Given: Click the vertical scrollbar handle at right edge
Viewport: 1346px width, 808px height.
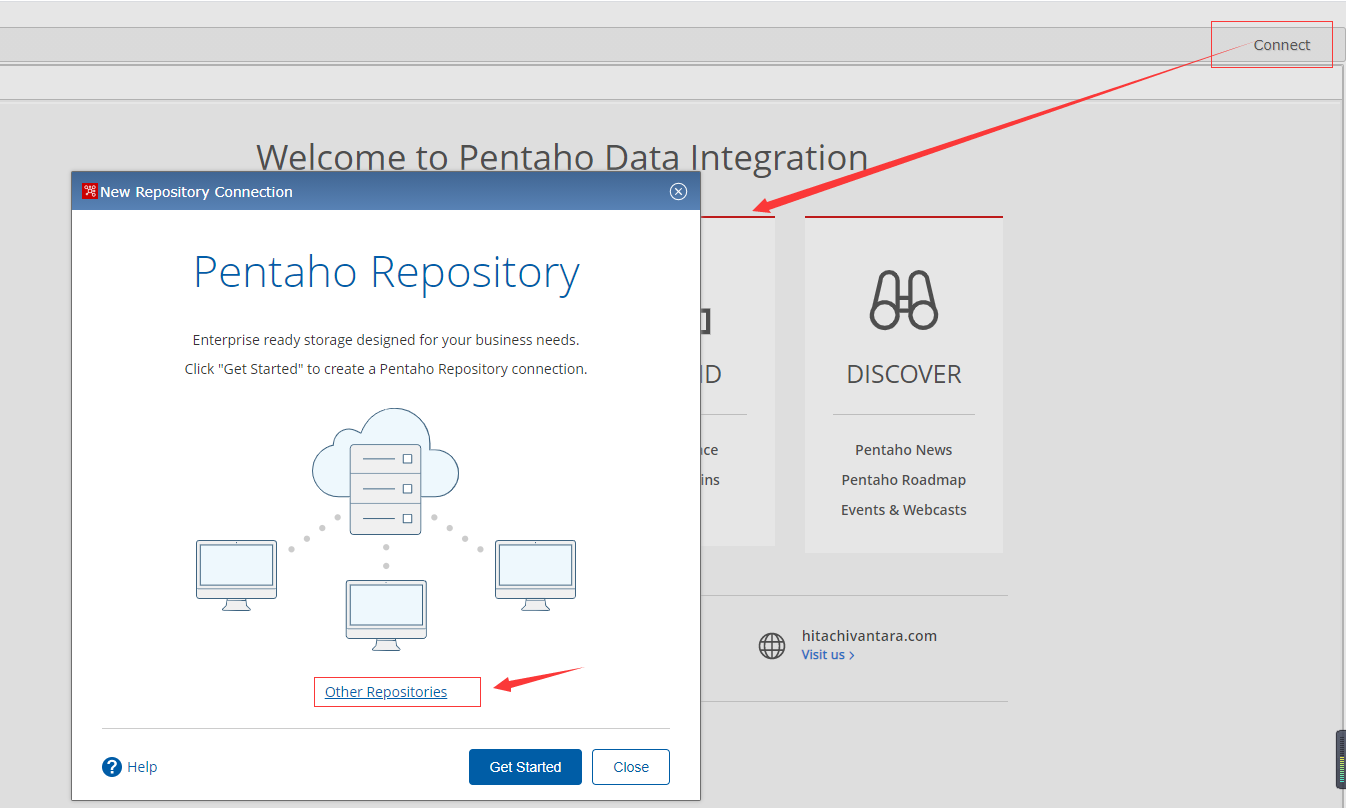Looking at the screenshot, I should coord(1341,759).
